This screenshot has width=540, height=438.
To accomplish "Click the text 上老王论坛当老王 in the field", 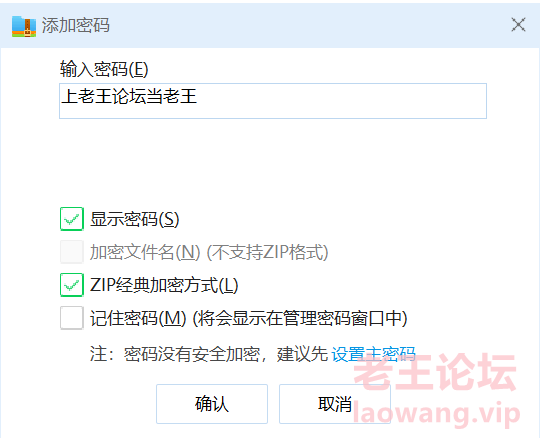I will point(129,96).
